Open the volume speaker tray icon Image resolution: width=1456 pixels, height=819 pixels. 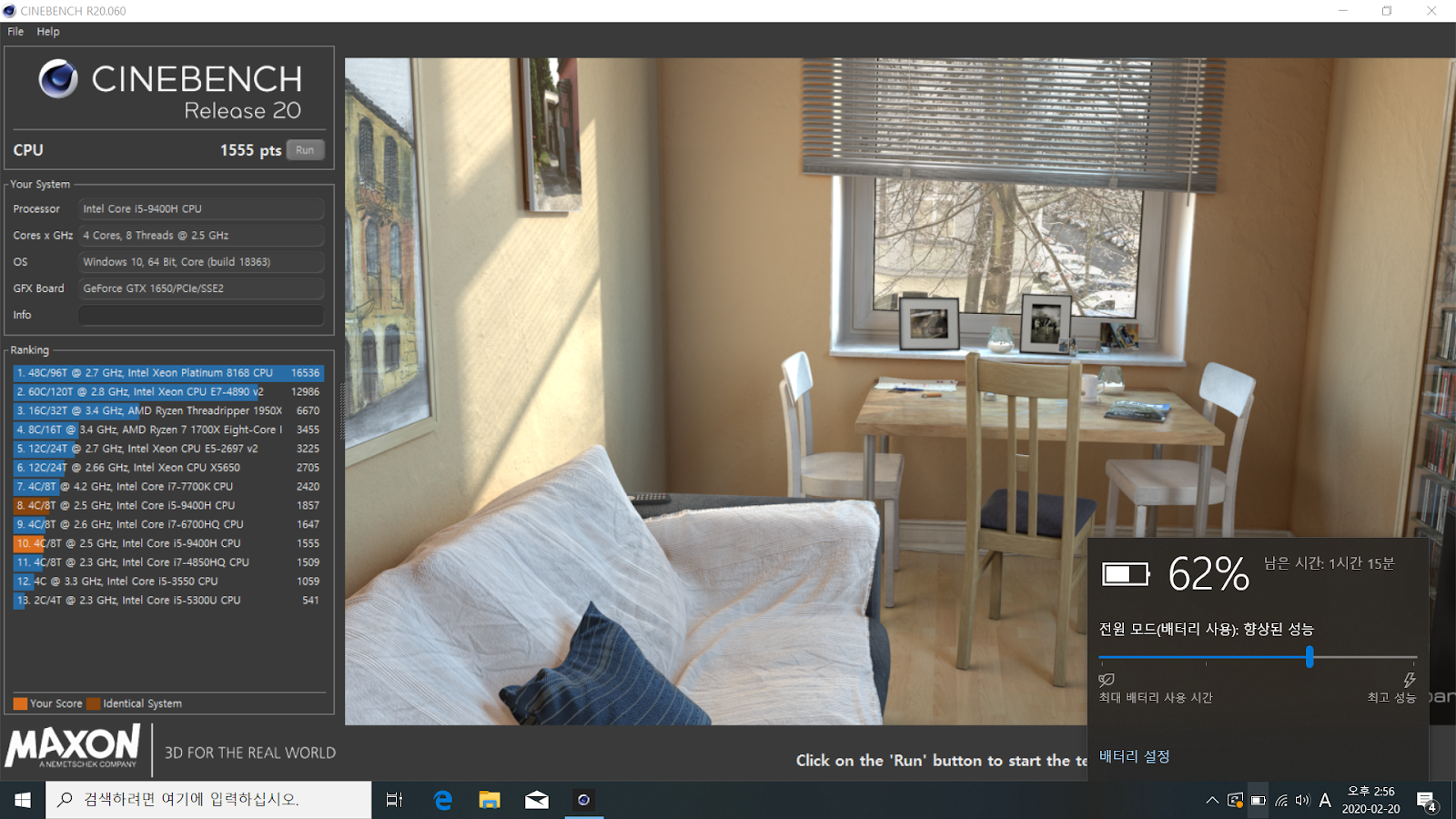tap(1302, 801)
